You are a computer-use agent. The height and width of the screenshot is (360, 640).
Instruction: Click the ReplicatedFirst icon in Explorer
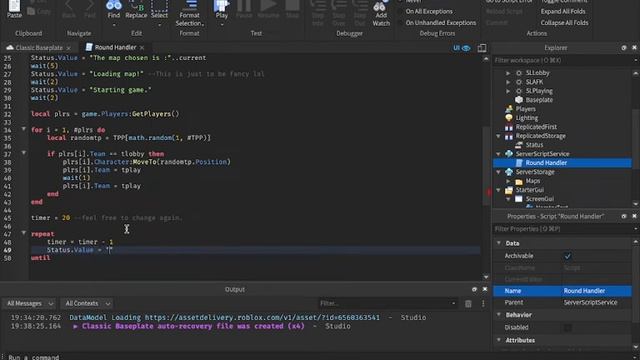click(509, 127)
